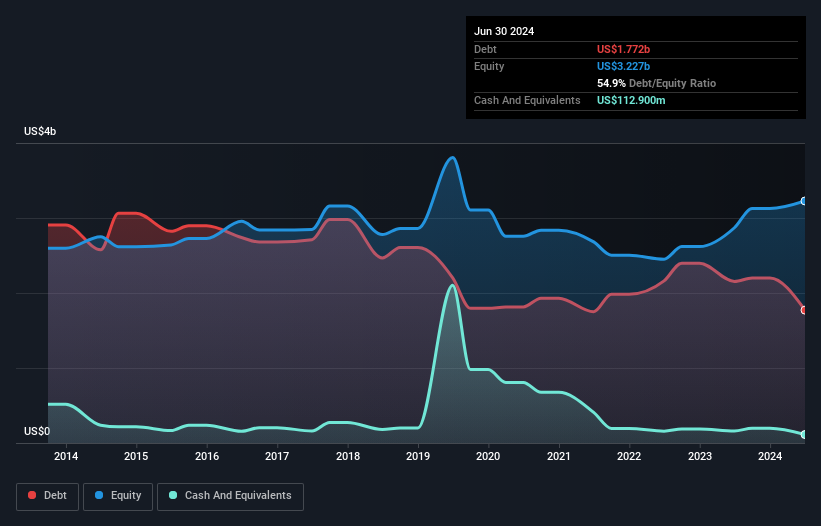Screen dimensions: 821x526
Task: Click the US$0 y-axis label
Action: 37,431
